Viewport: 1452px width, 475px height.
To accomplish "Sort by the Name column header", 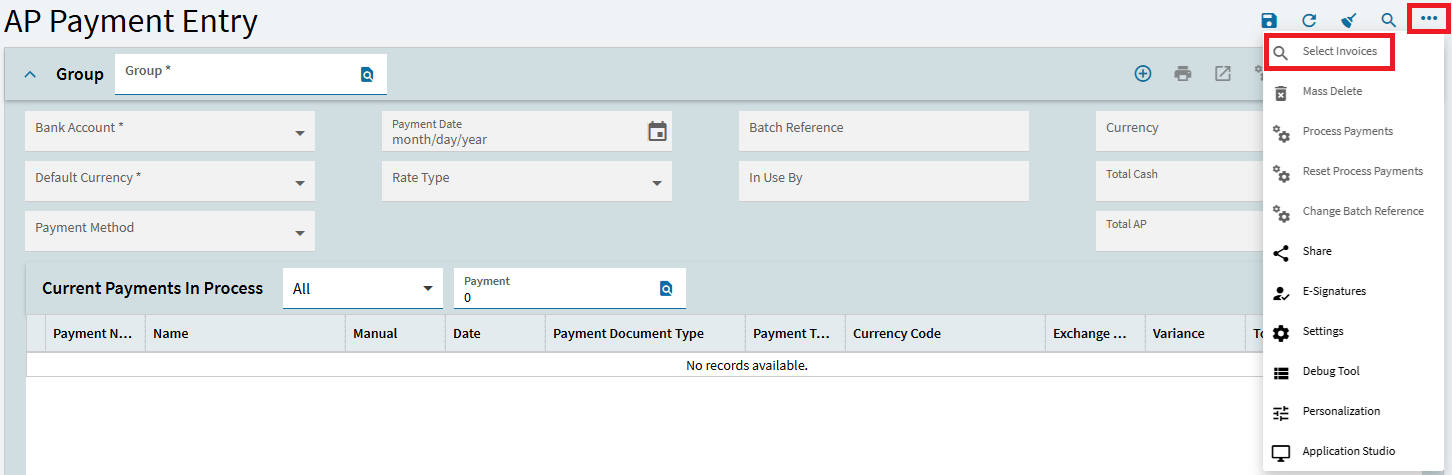I will [x=245, y=334].
